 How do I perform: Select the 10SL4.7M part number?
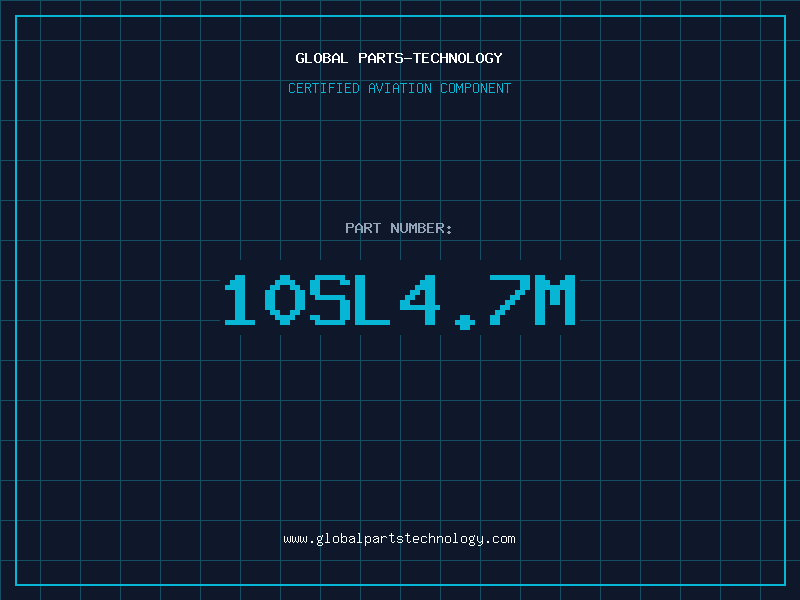pyautogui.click(x=399, y=300)
